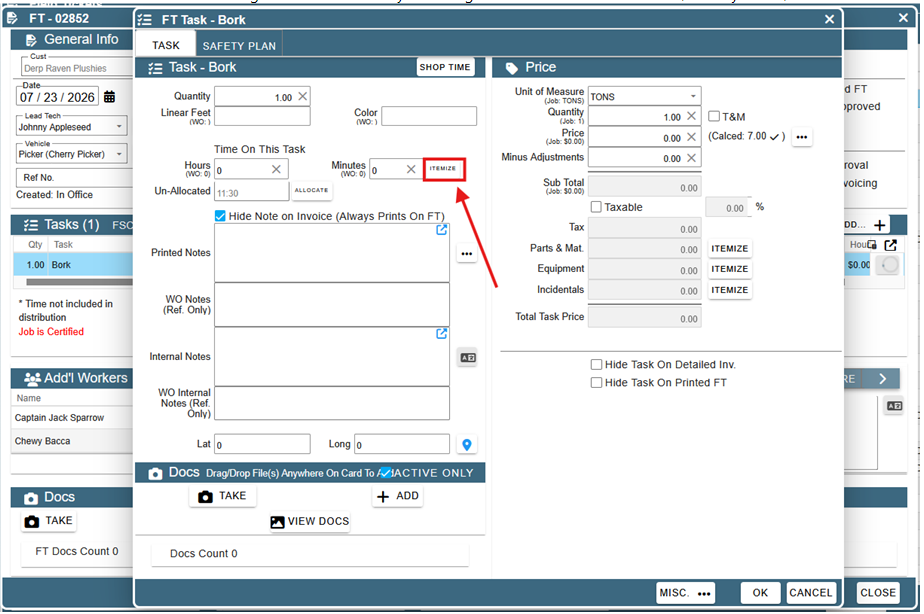The height and width of the screenshot is (614, 924).
Task: Open translate icon beside Internal Notes
Action: (x=468, y=358)
